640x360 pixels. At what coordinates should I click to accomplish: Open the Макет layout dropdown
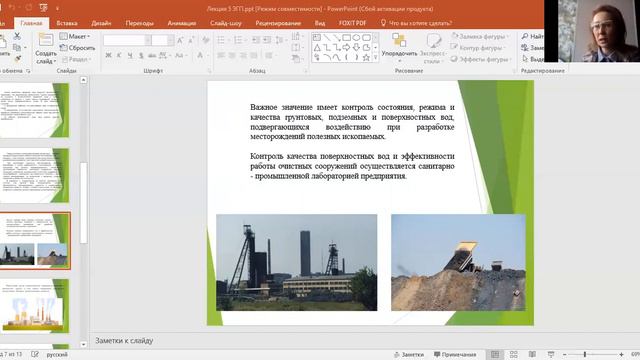click(x=75, y=36)
